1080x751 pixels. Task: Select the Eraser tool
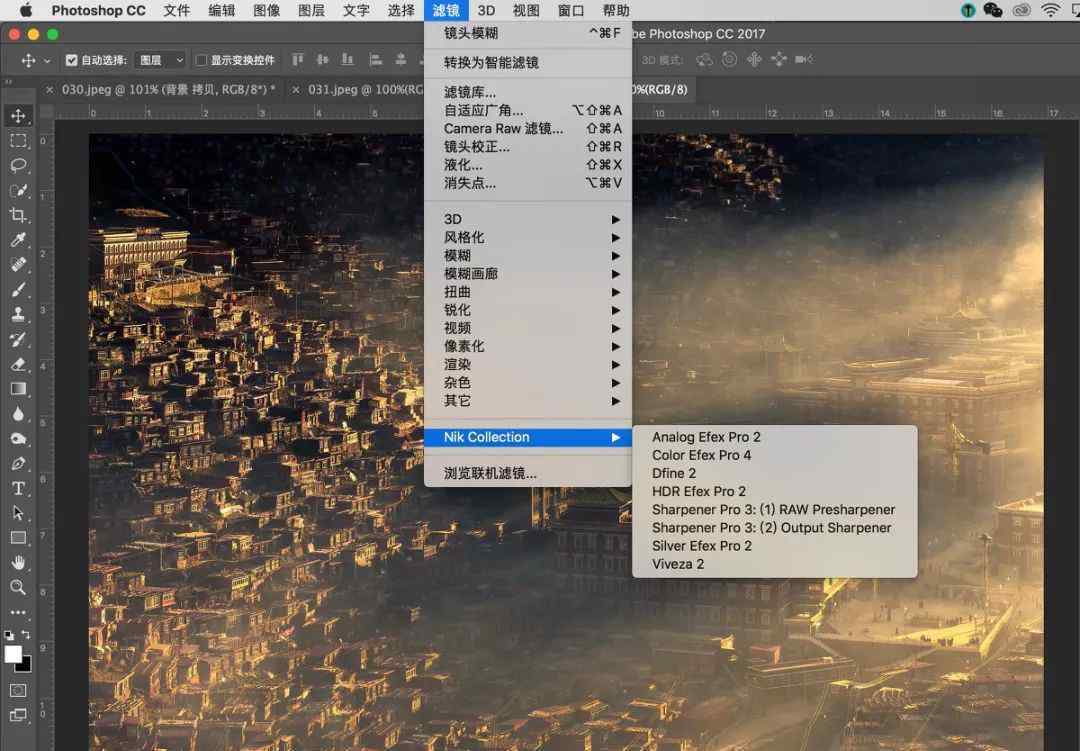19,364
